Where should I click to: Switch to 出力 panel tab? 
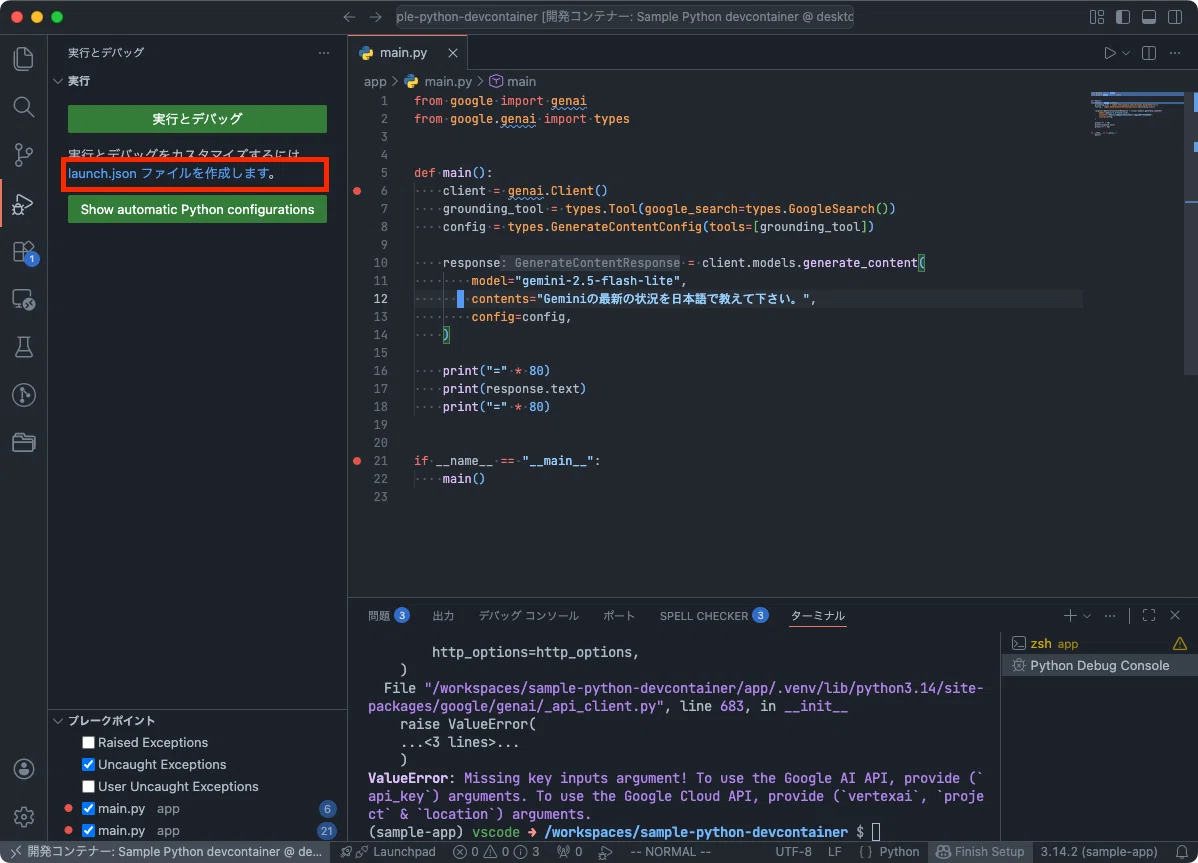[443, 616]
